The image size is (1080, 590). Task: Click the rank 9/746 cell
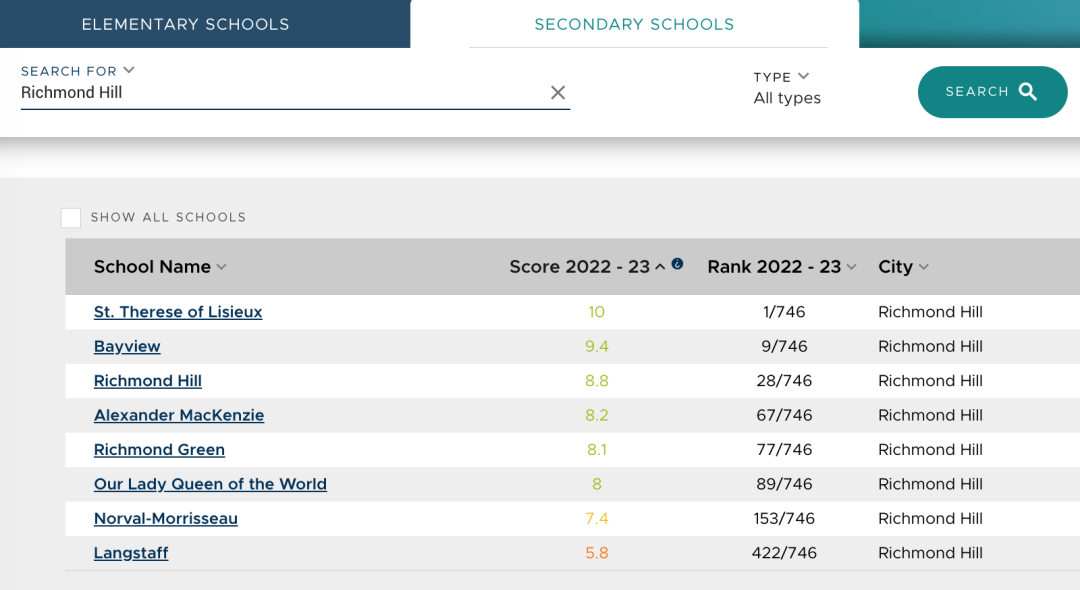784,346
